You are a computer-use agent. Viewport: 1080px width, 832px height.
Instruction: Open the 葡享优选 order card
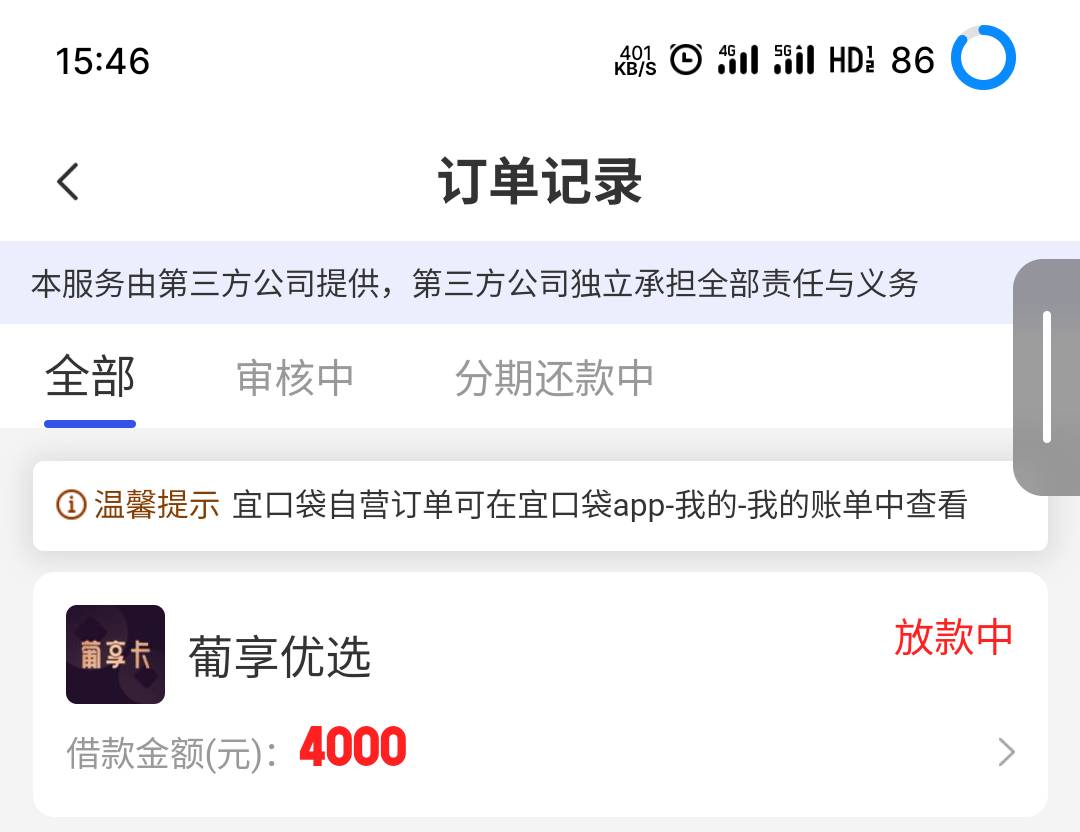pyautogui.click(x=540, y=694)
